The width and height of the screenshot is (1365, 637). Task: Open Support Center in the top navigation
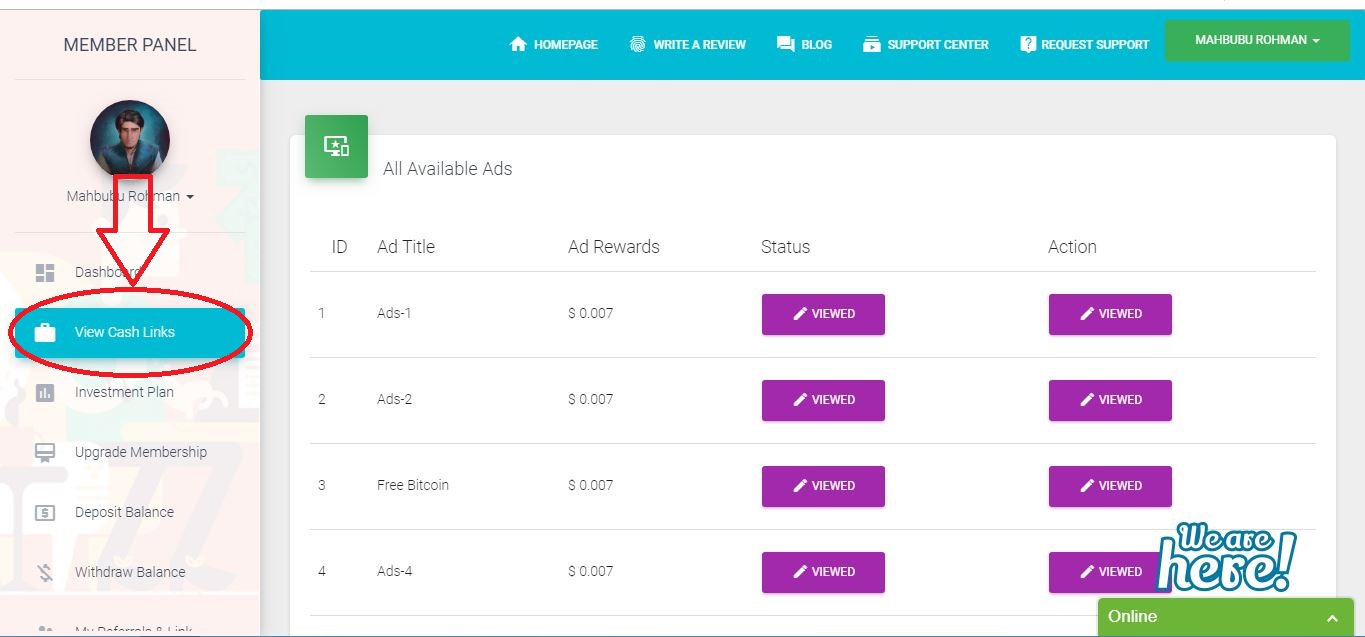coord(925,44)
